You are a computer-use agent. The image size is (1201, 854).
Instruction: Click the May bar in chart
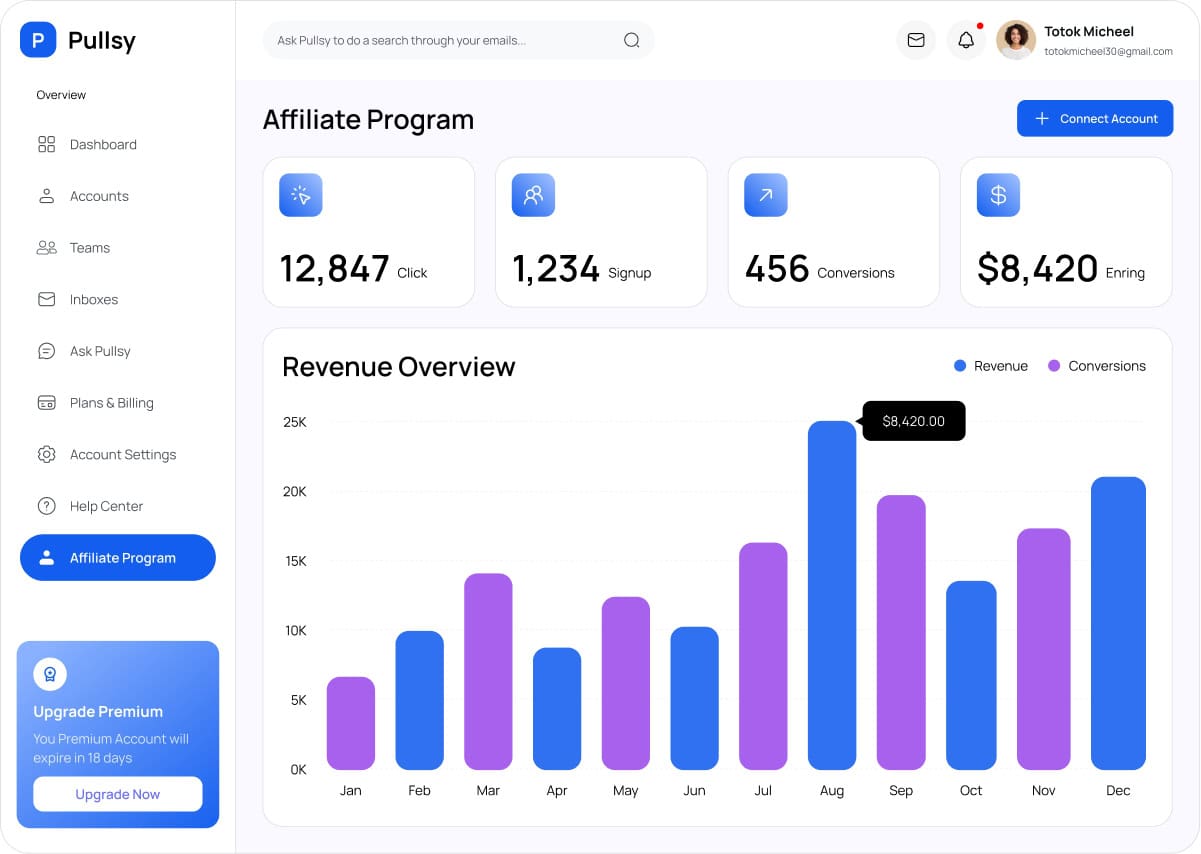pyautogui.click(x=626, y=683)
